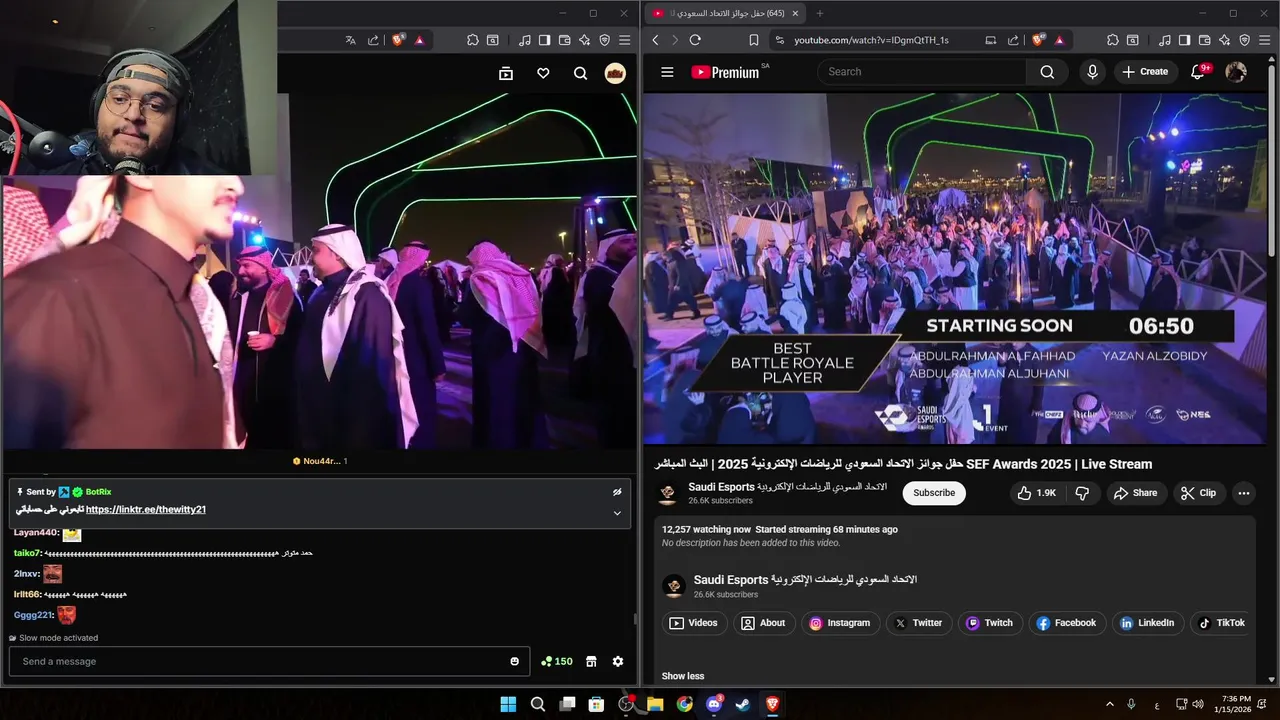The width and height of the screenshot is (1280, 720).
Task: Open Saudi Esports About tab
Action: (763, 623)
